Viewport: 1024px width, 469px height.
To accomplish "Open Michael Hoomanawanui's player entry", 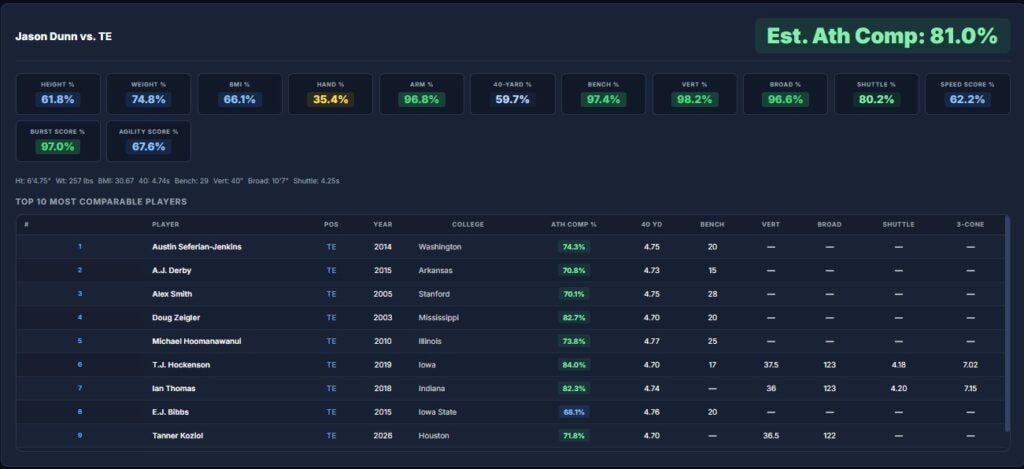I will coord(196,341).
